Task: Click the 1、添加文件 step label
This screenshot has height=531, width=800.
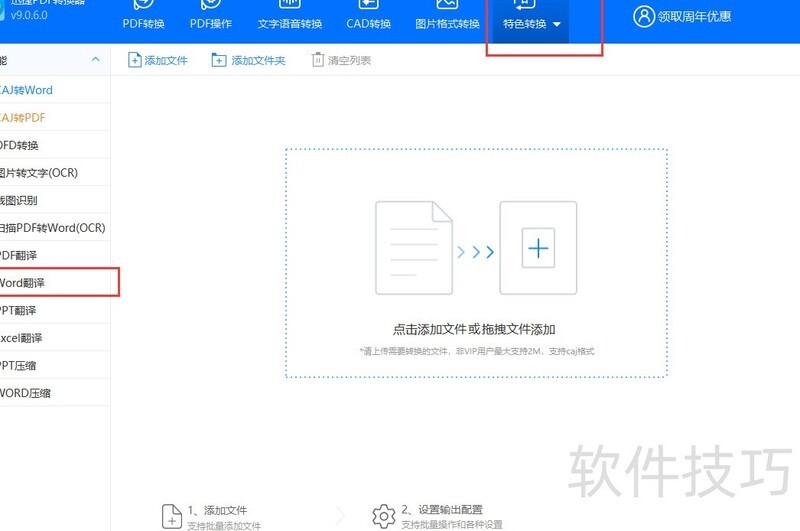Action: pyautogui.click(x=217, y=510)
